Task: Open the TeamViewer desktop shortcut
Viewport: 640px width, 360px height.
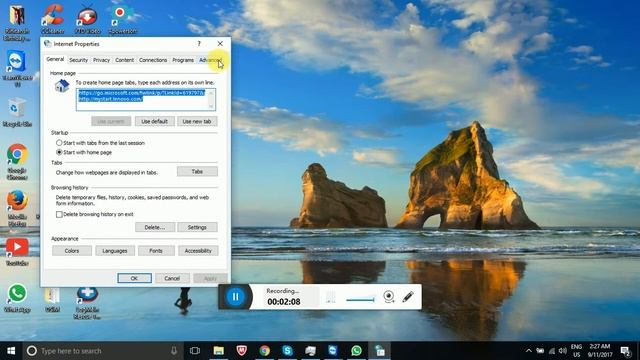Action: click(x=17, y=67)
